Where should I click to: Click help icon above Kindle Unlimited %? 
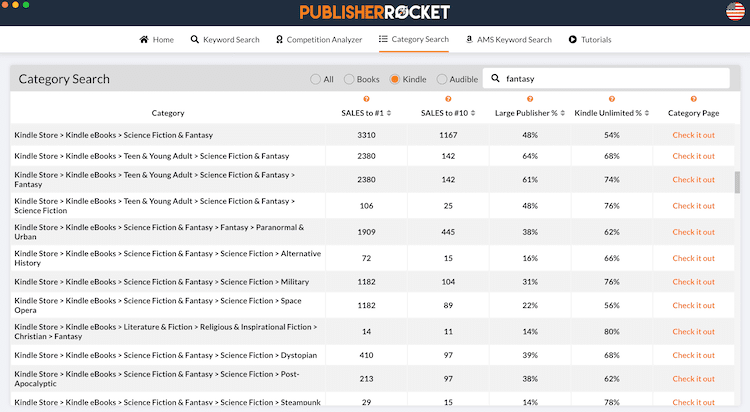[x=611, y=99]
